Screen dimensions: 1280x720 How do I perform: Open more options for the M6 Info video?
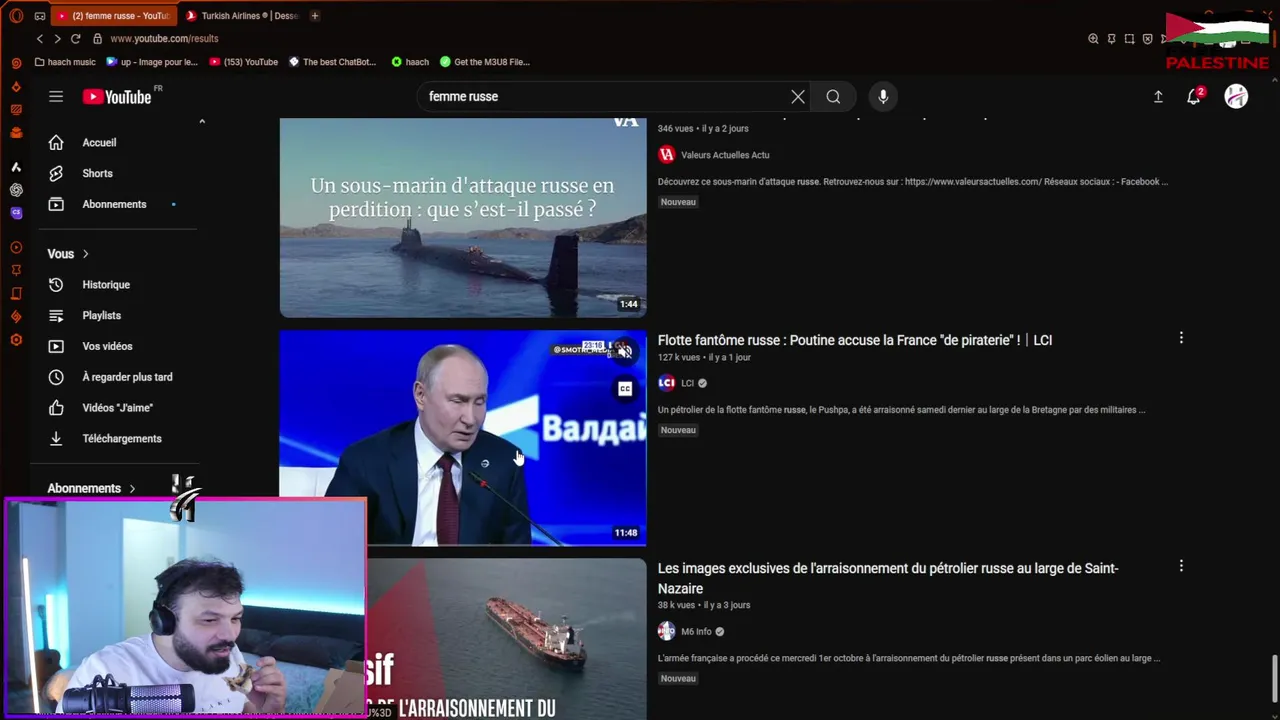tap(1181, 566)
